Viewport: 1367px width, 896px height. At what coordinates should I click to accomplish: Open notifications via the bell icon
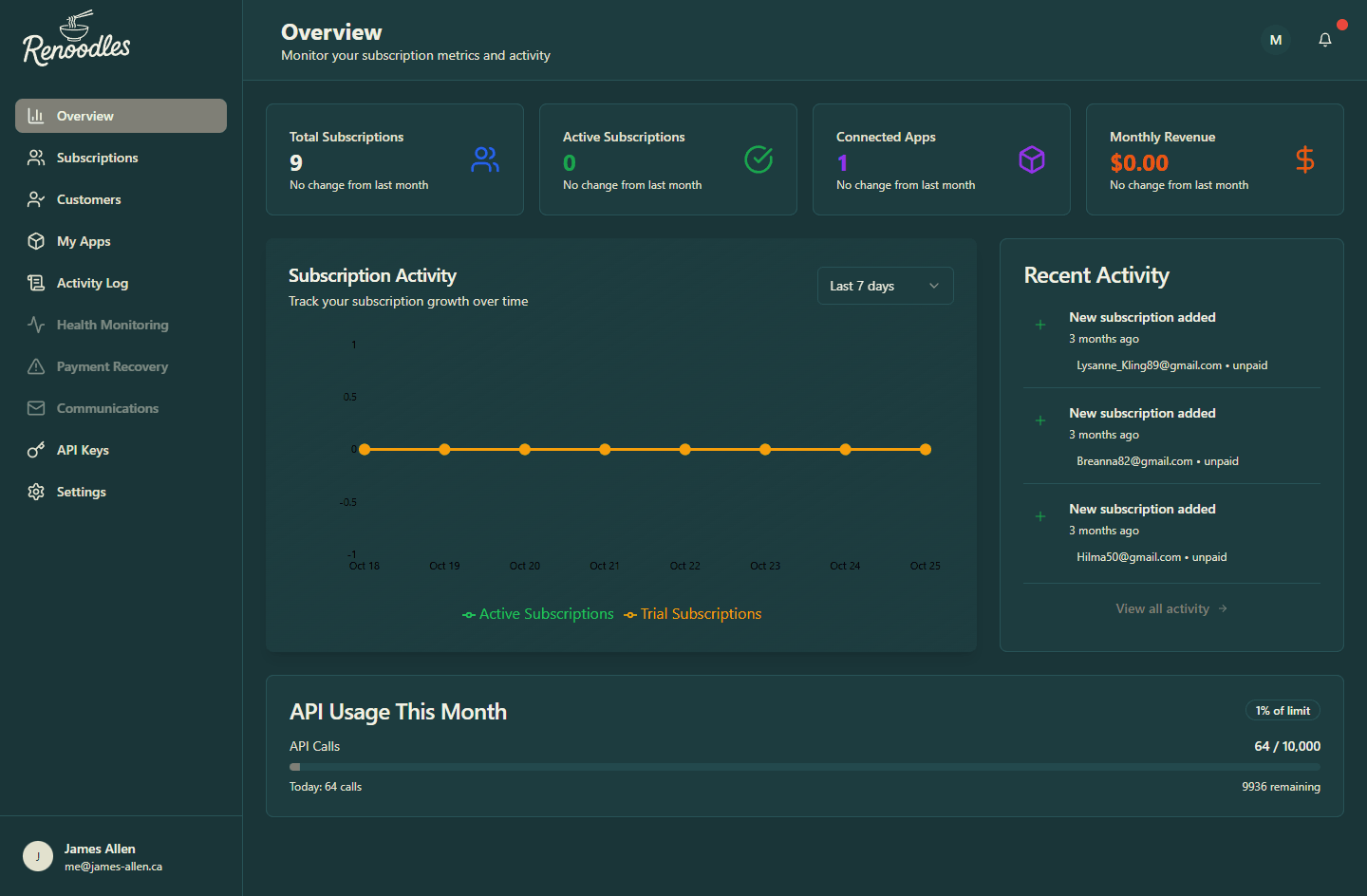[1325, 40]
